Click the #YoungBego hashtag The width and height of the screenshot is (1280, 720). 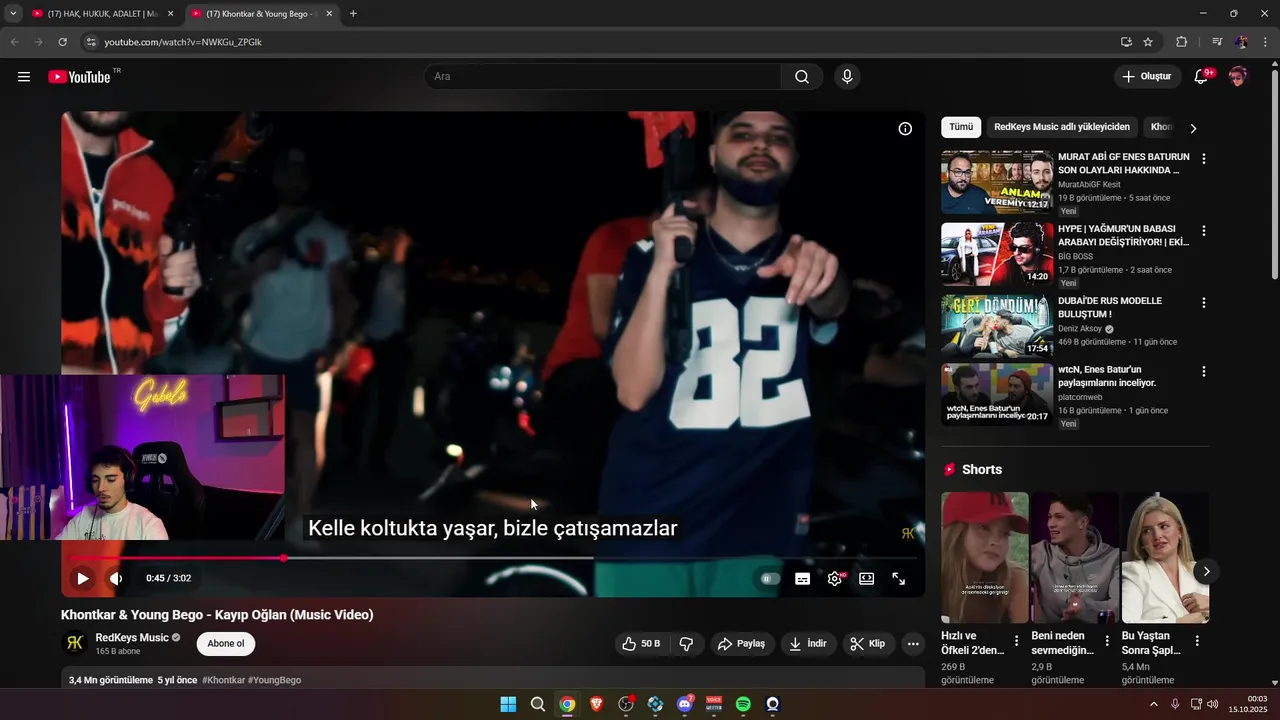click(x=274, y=680)
